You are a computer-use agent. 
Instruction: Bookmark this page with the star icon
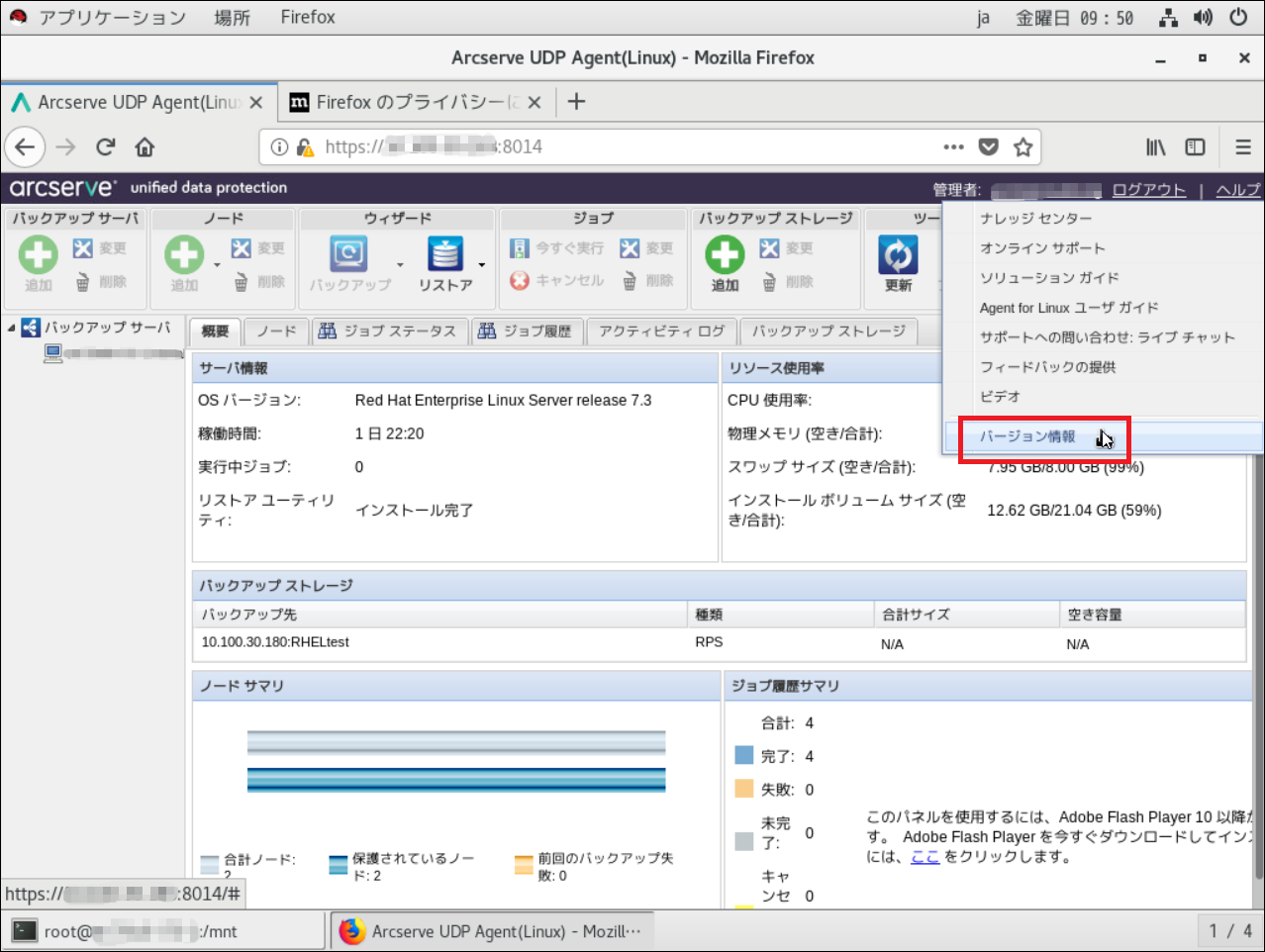point(1022,147)
